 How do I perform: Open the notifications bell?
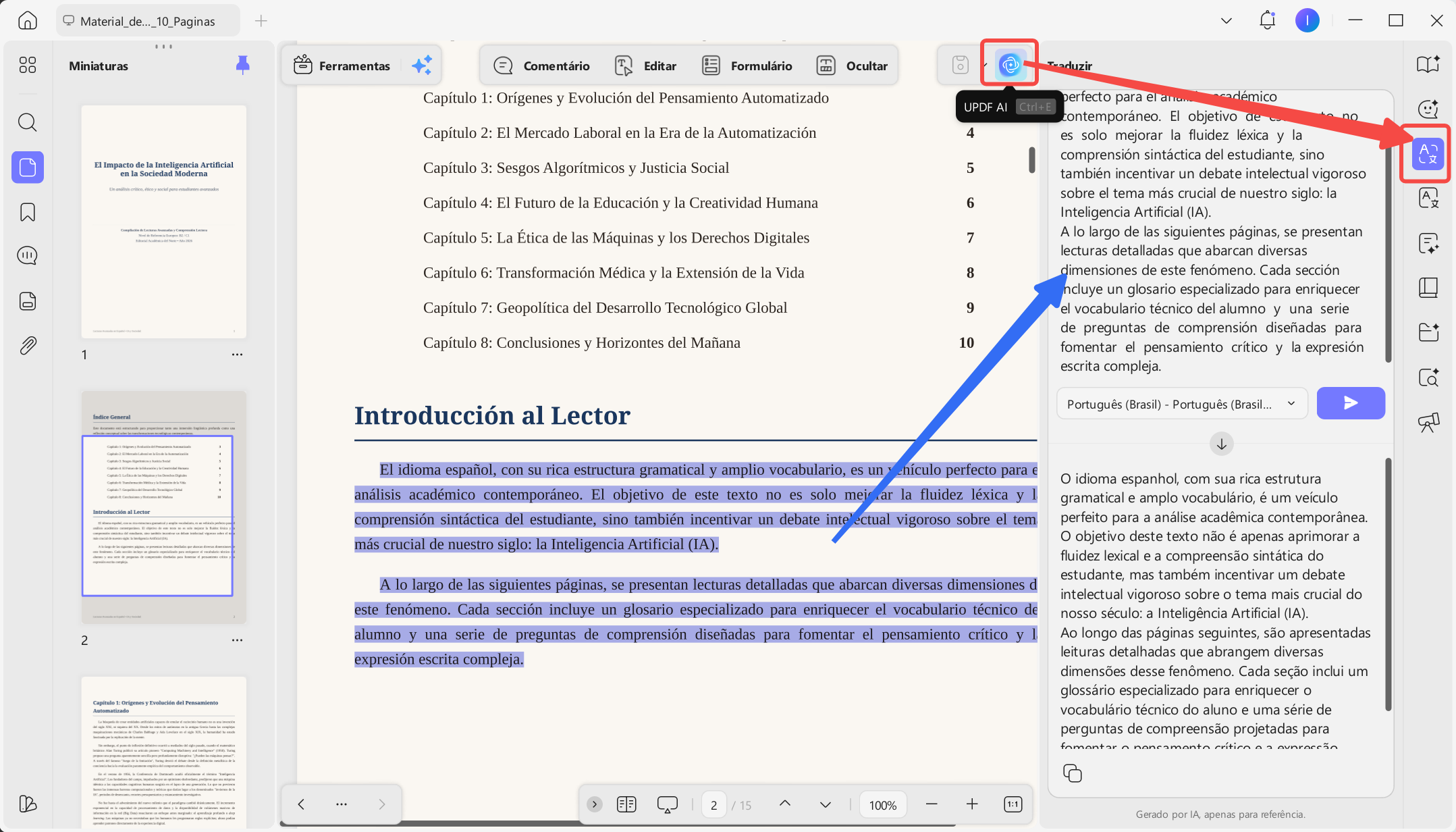click(x=1267, y=20)
